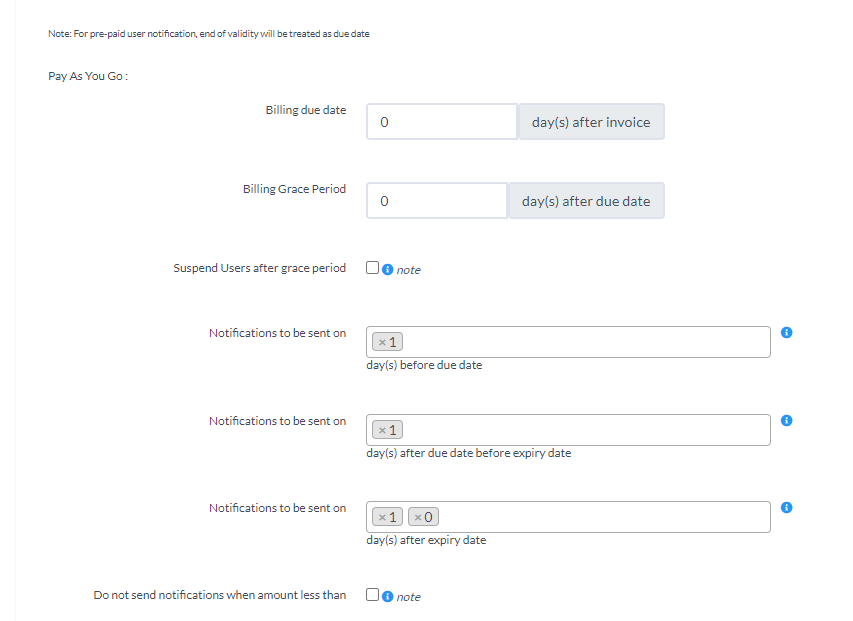Click inside the Billing due date input
The image size is (853, 621).
[x=440, y=121]
